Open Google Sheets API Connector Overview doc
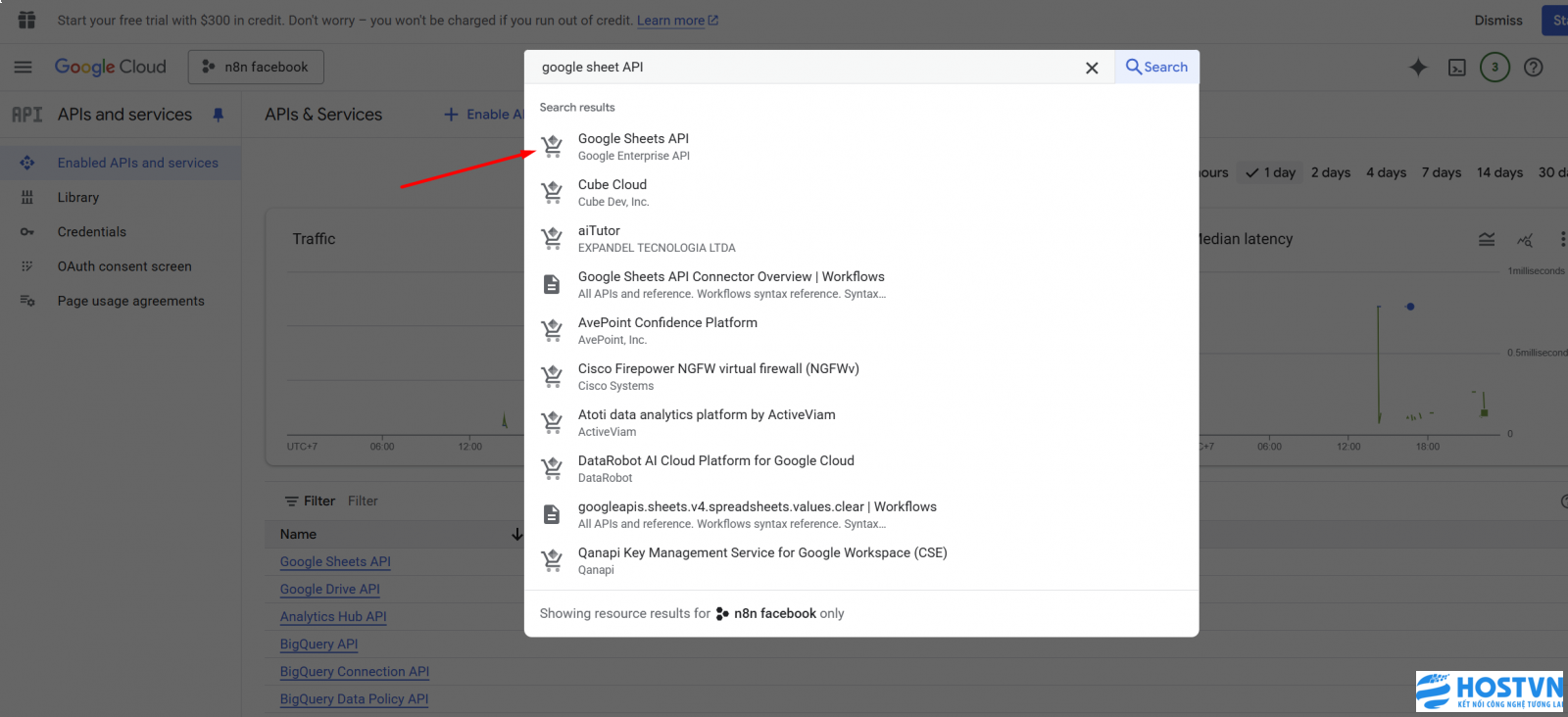The height and width of the screenshot is (717, 1568). [861, 284]
